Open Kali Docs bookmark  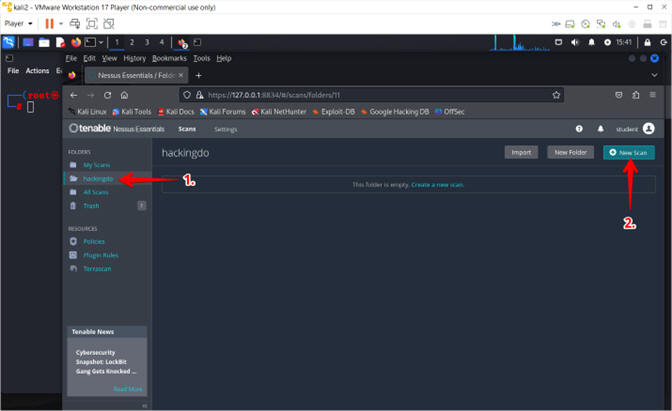tap(176, 112)
